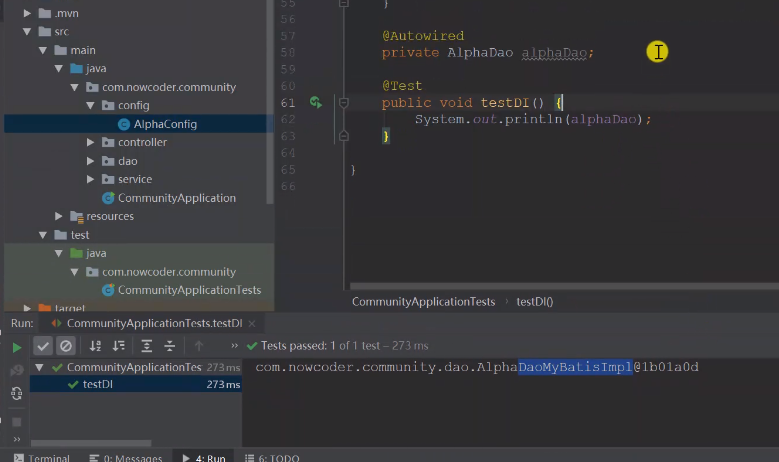Click the CommunityApplicationTests class icon
Screen dimensions: 779x462
click(108, 290)
